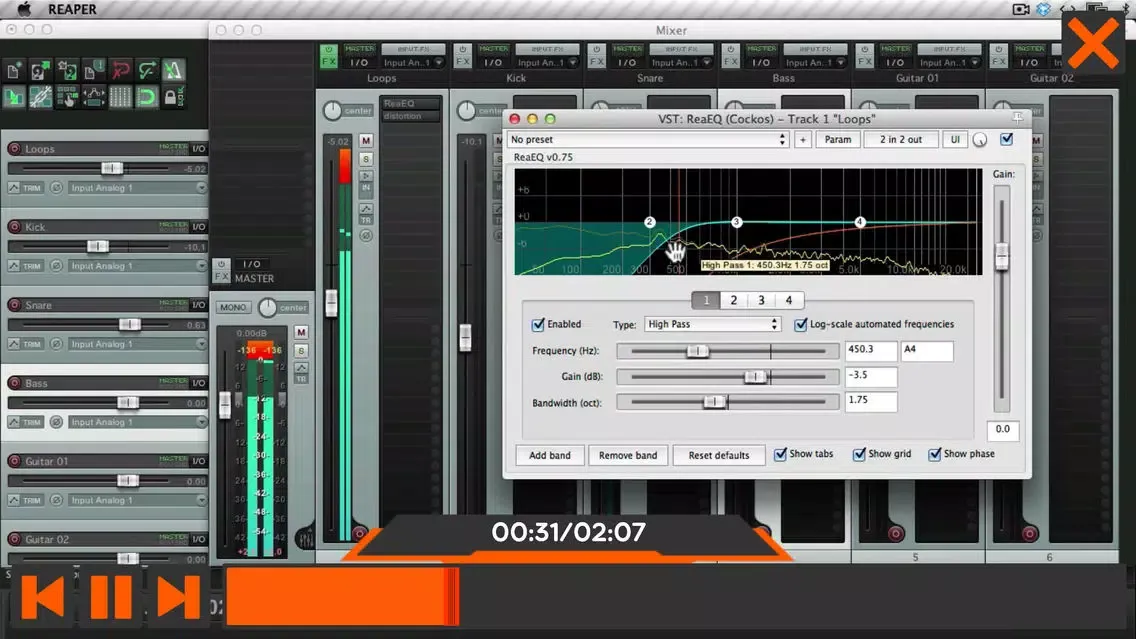Open Kick mixer strip input dropdown
Screen dimensions: 1136x639
(547, 63)
